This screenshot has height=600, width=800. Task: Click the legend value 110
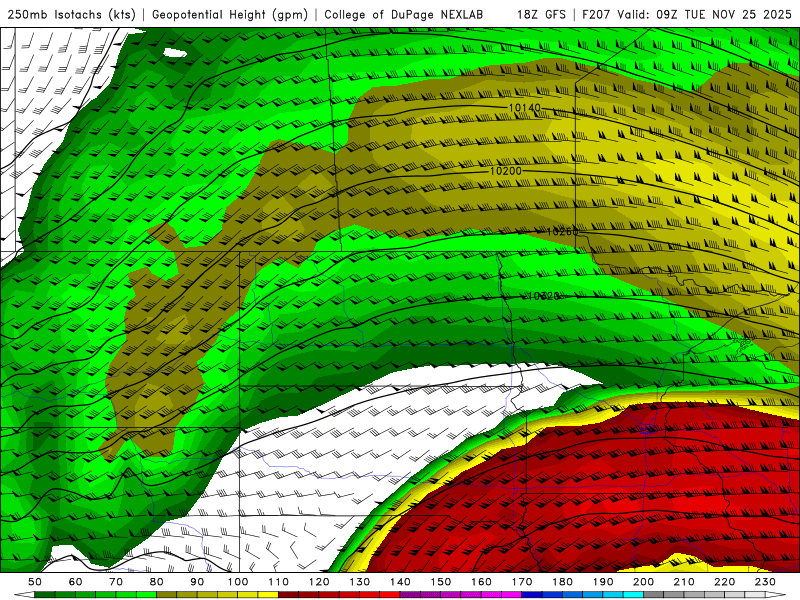[278, 582]
